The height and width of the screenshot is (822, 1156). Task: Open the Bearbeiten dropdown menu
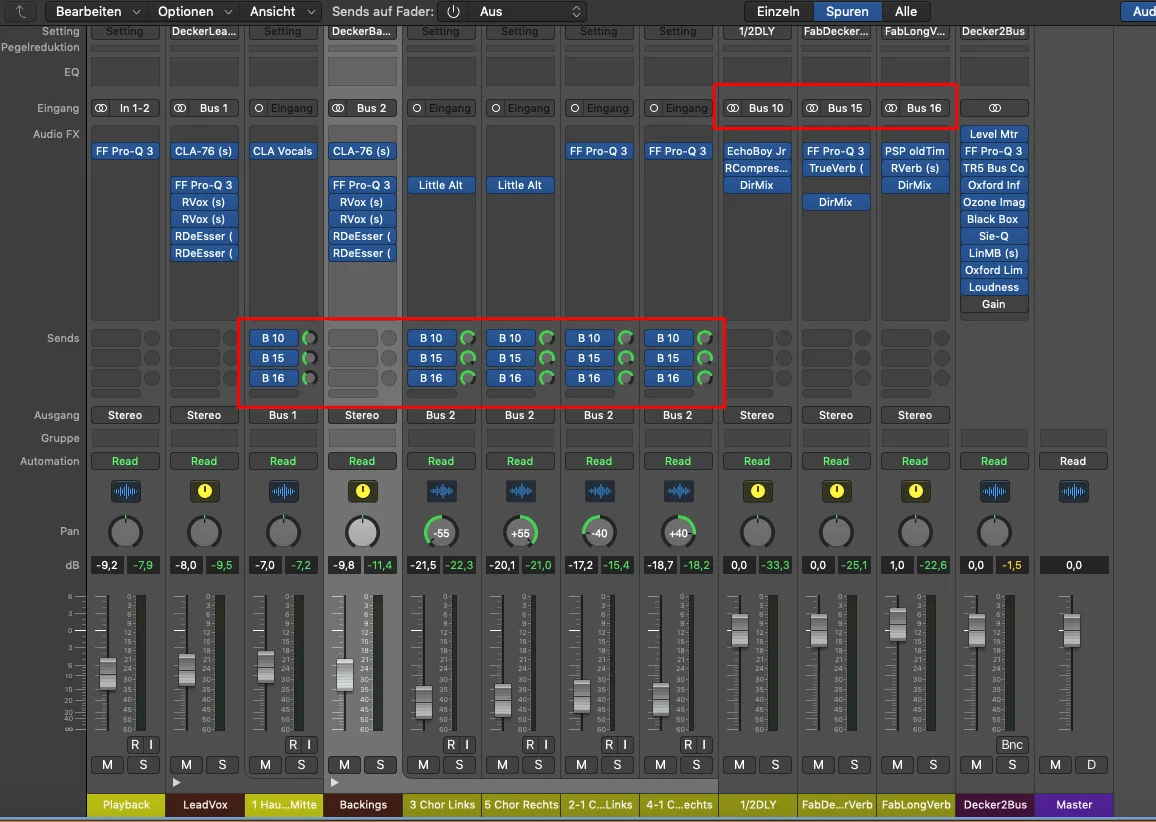(97, 11)
